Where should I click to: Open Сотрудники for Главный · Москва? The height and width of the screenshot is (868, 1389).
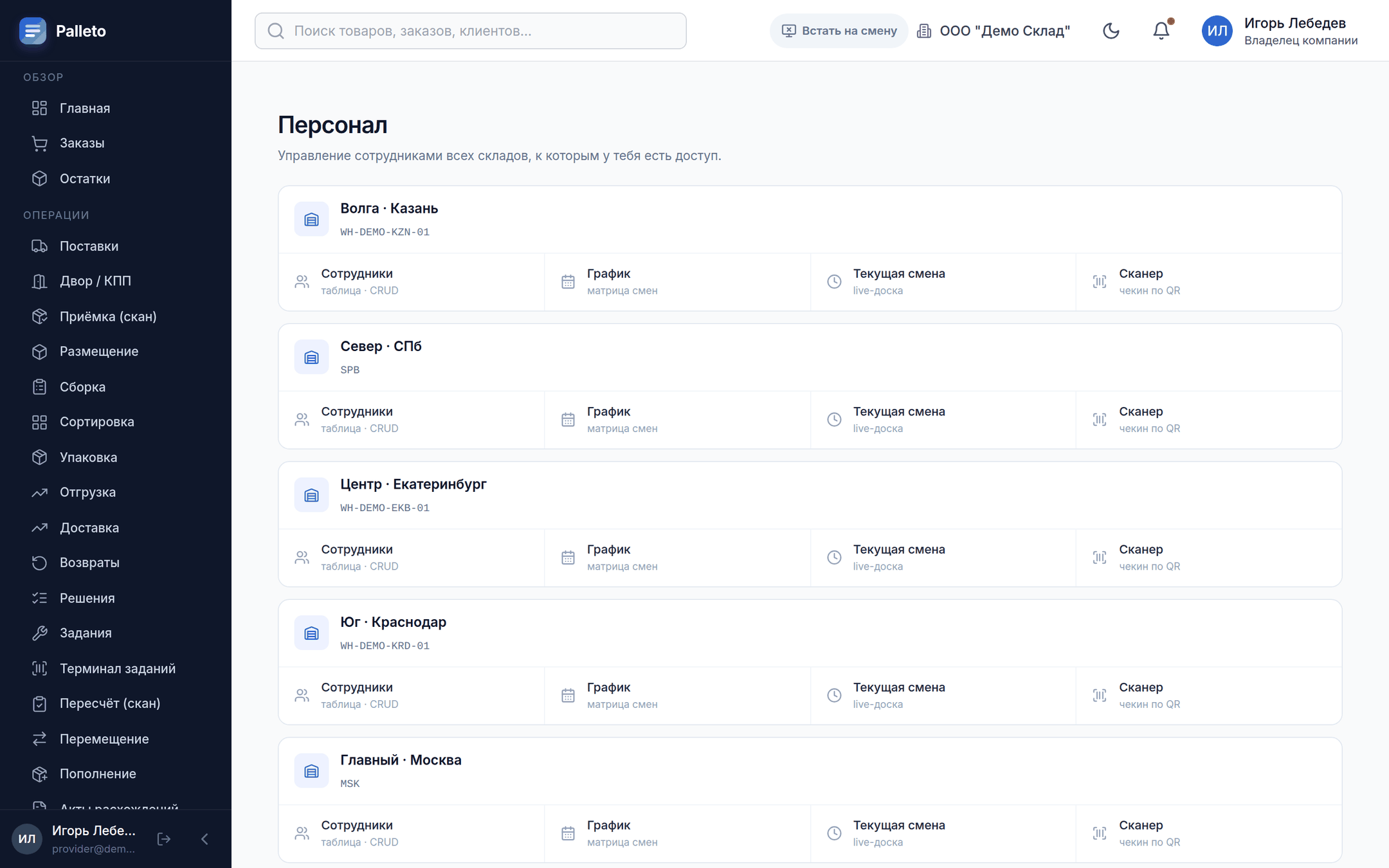coord(412,833)
